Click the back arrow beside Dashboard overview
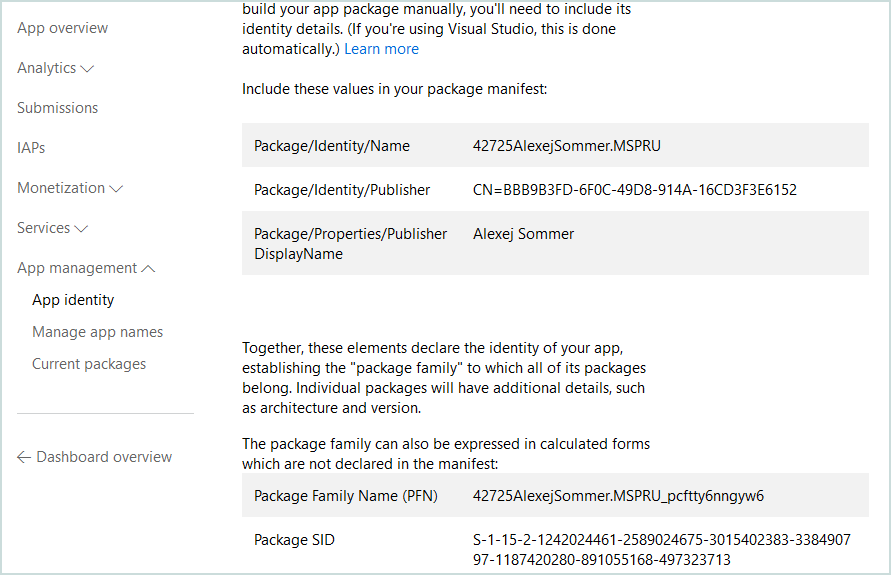Screen dimensions: 891x575 pos(24,457)
